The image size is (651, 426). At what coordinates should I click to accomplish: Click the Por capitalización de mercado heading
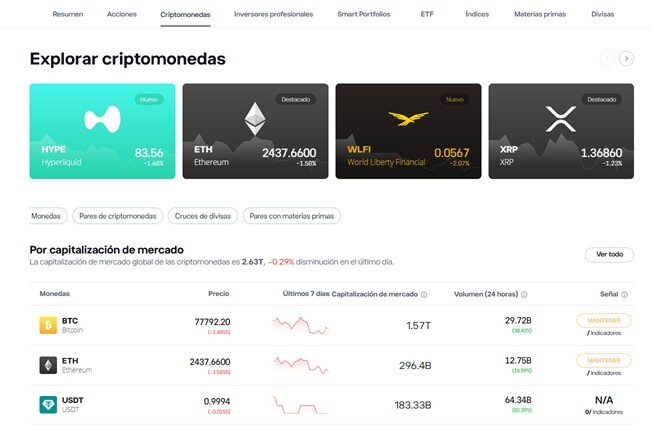(x=106, y=250)
